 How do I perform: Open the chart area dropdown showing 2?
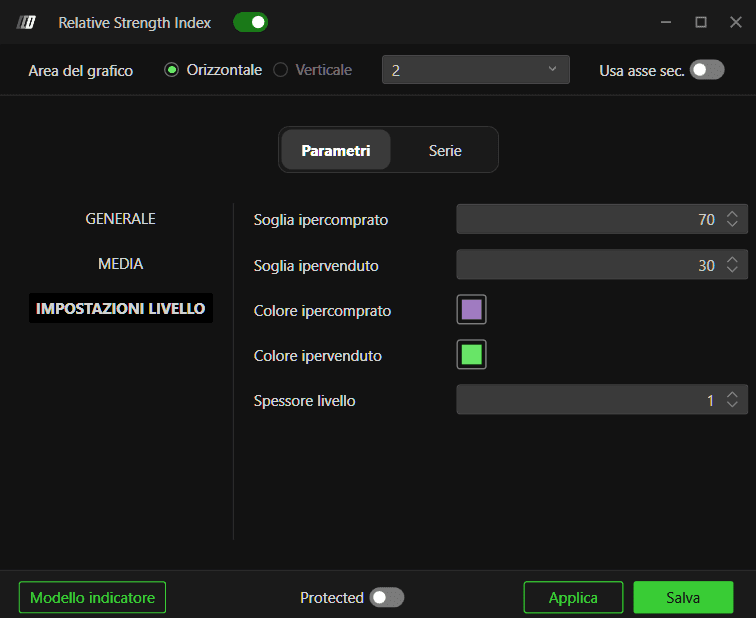[475, 70]
